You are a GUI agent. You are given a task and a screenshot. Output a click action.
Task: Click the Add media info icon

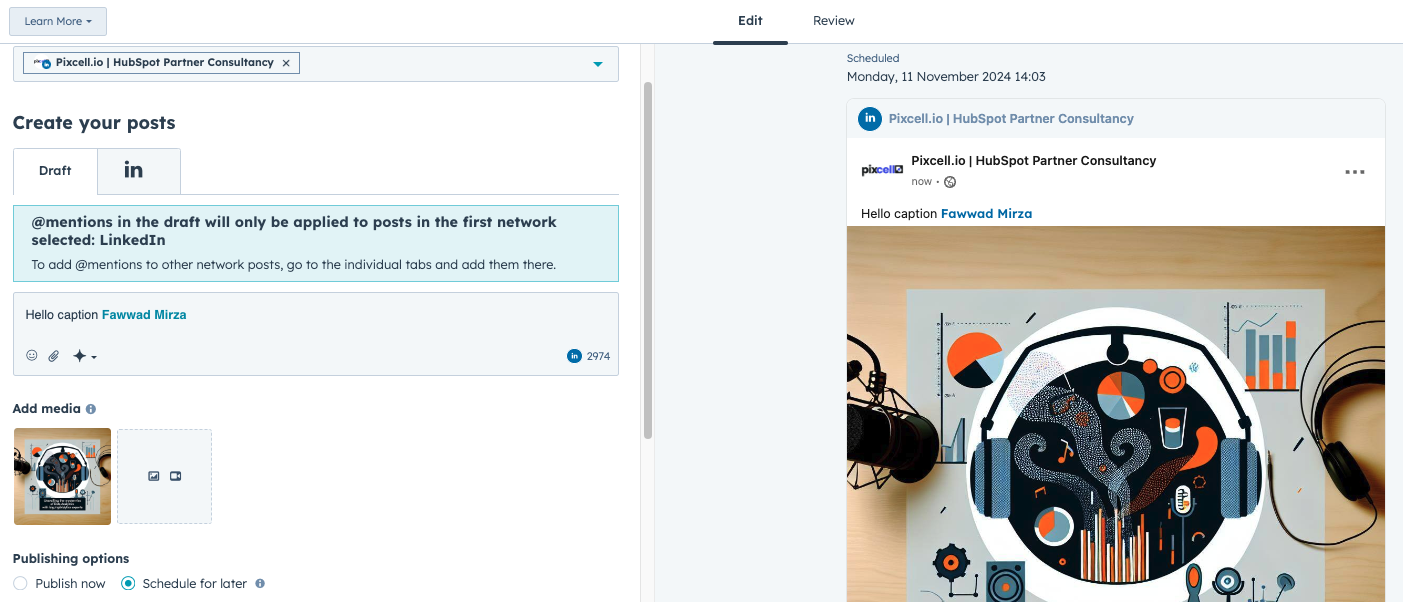point(91,409)
